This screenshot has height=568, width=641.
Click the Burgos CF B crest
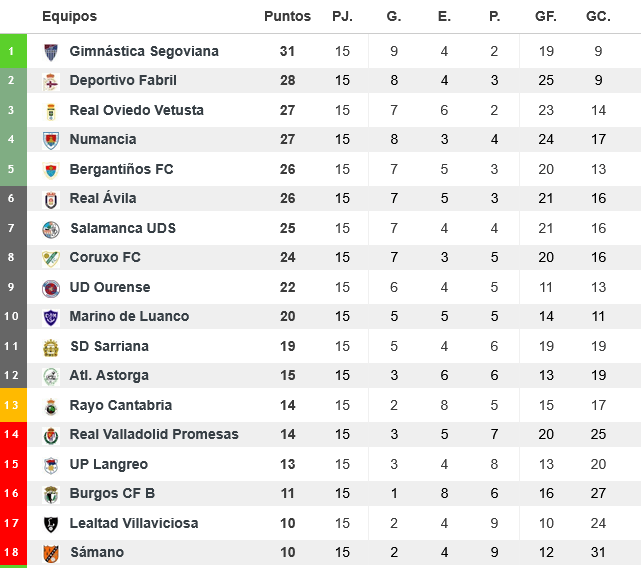click(51, 494)
